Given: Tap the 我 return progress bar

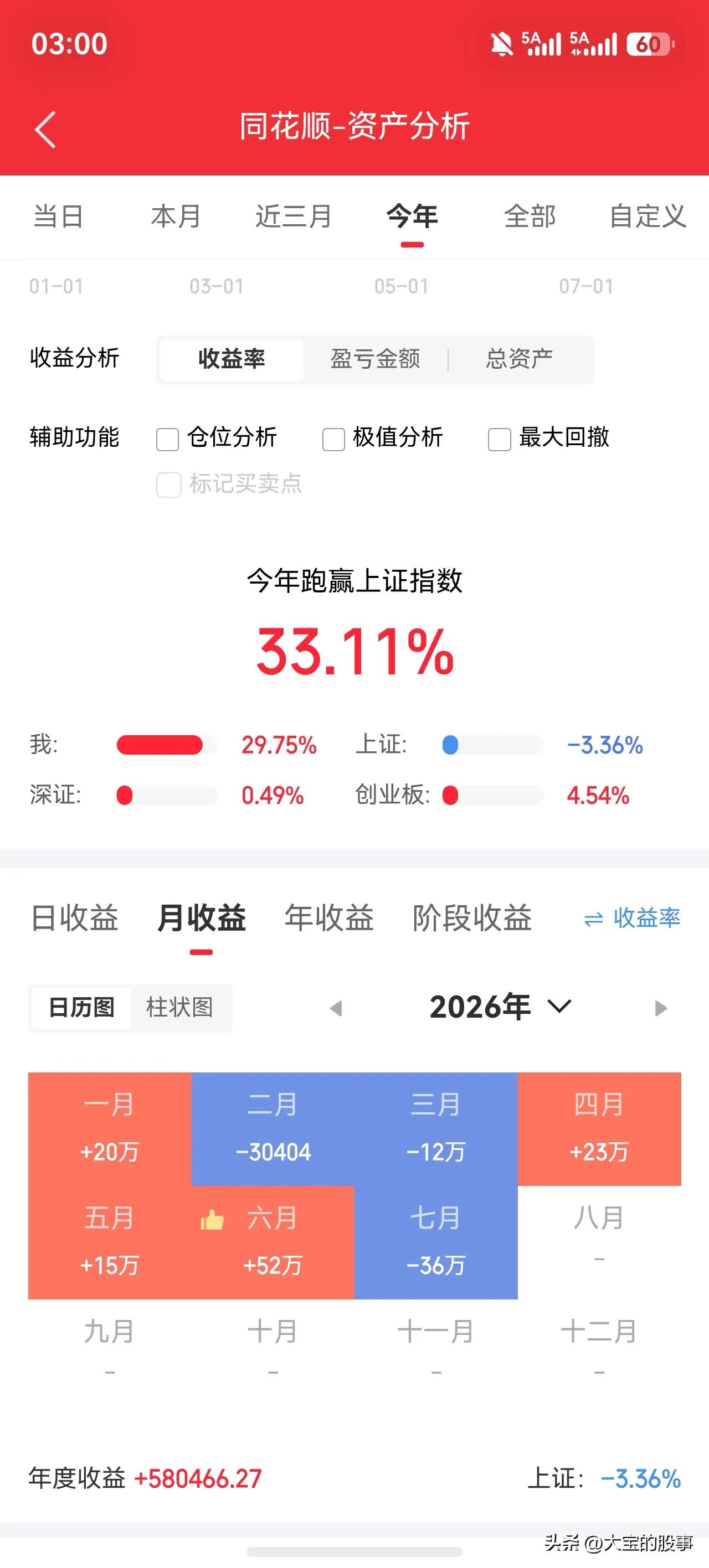Looking at the screenshot, I should coord(167,745).
